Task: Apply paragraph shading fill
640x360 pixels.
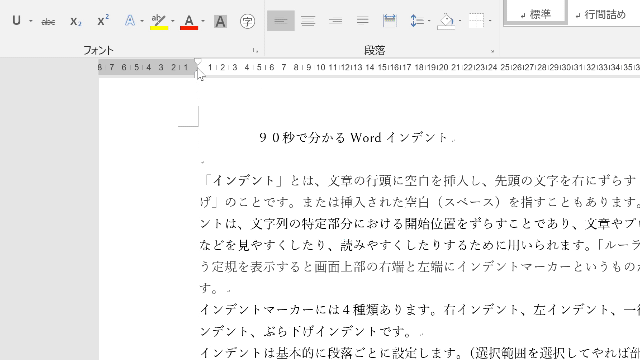Action: 446,21
